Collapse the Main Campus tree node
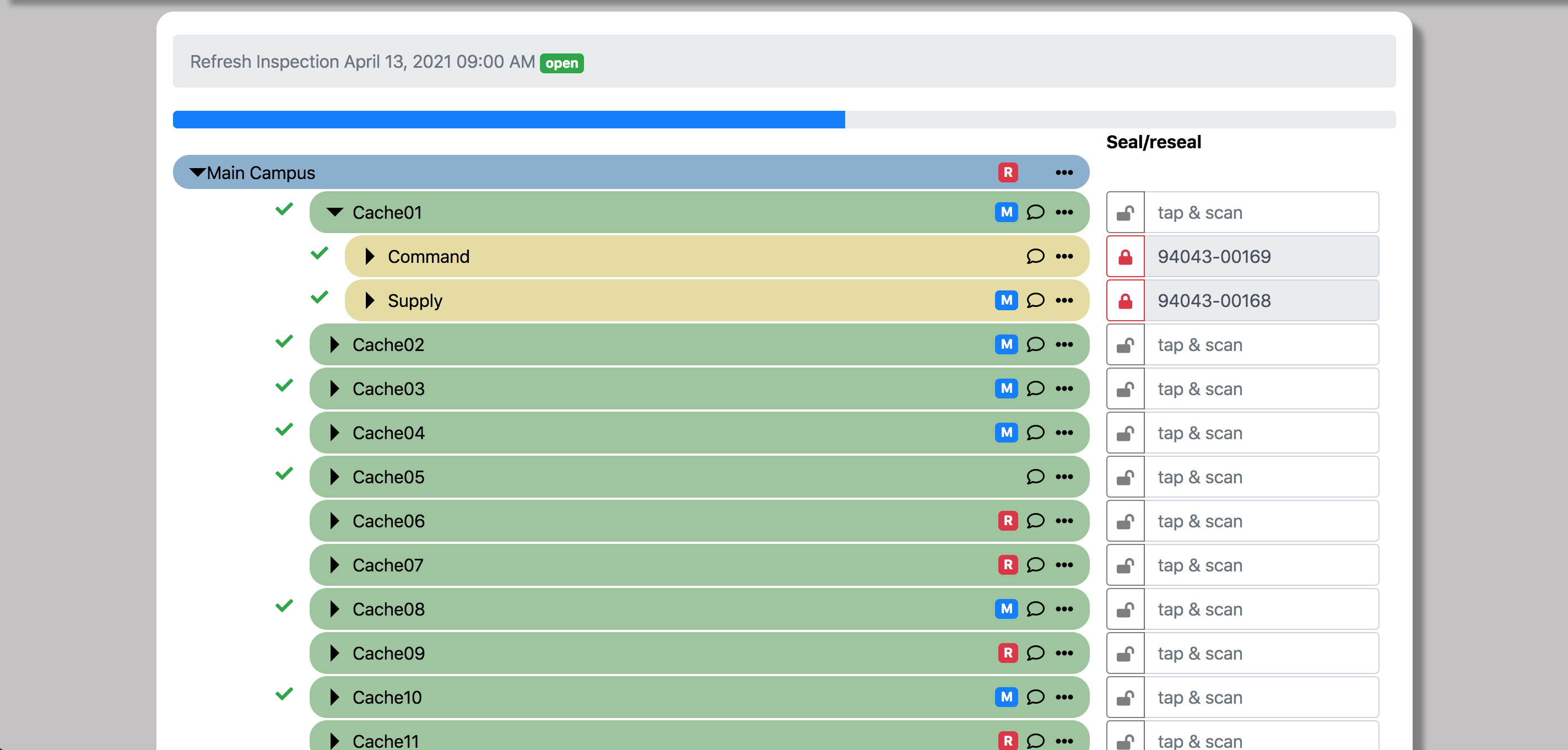 (x=197, y=172)
